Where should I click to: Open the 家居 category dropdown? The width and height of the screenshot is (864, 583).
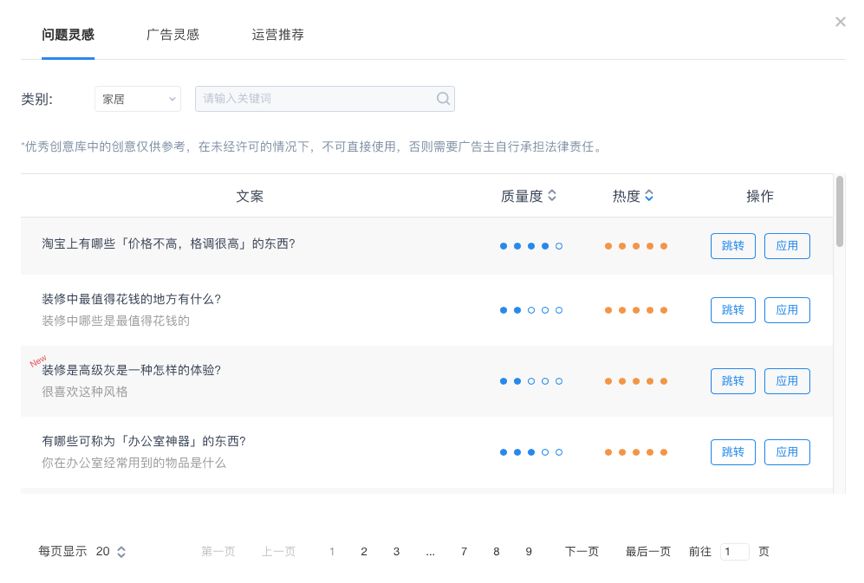pyautogui.click(x=138, y=99)
